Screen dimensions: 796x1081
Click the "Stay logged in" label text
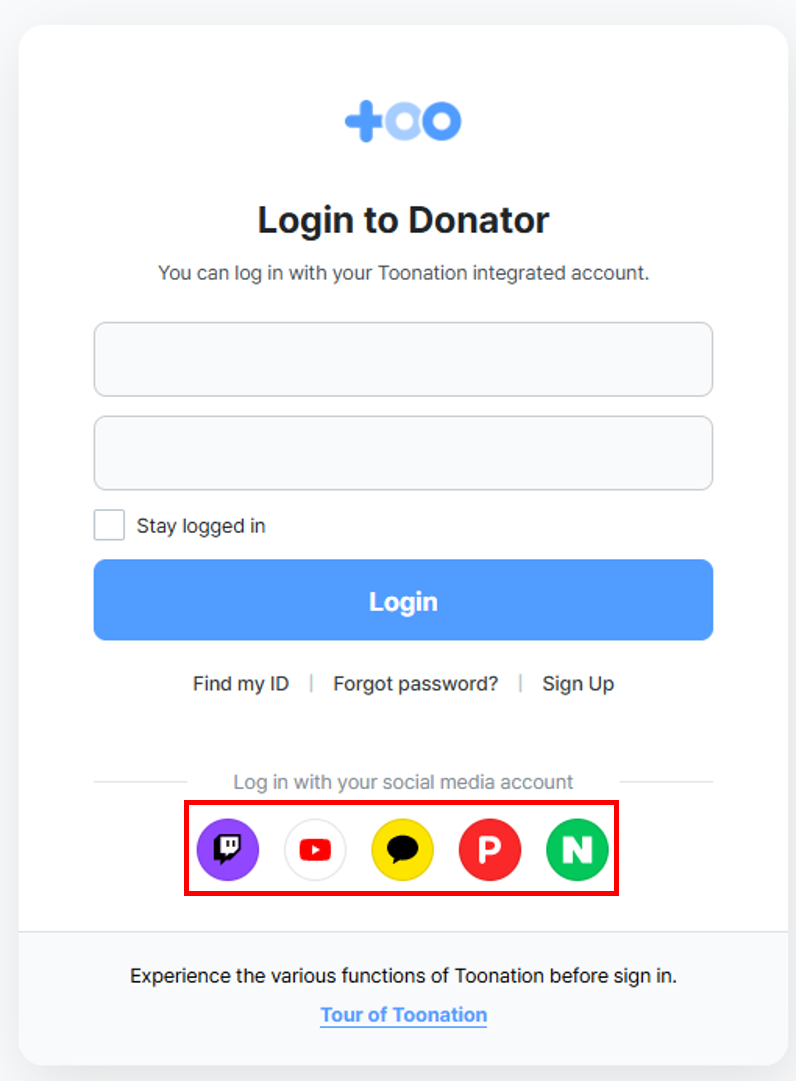201,526
